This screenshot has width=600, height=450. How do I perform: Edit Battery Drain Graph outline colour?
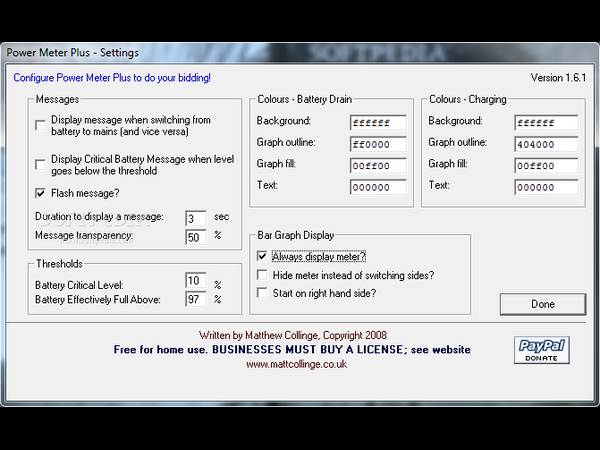(x=377, y=144)
